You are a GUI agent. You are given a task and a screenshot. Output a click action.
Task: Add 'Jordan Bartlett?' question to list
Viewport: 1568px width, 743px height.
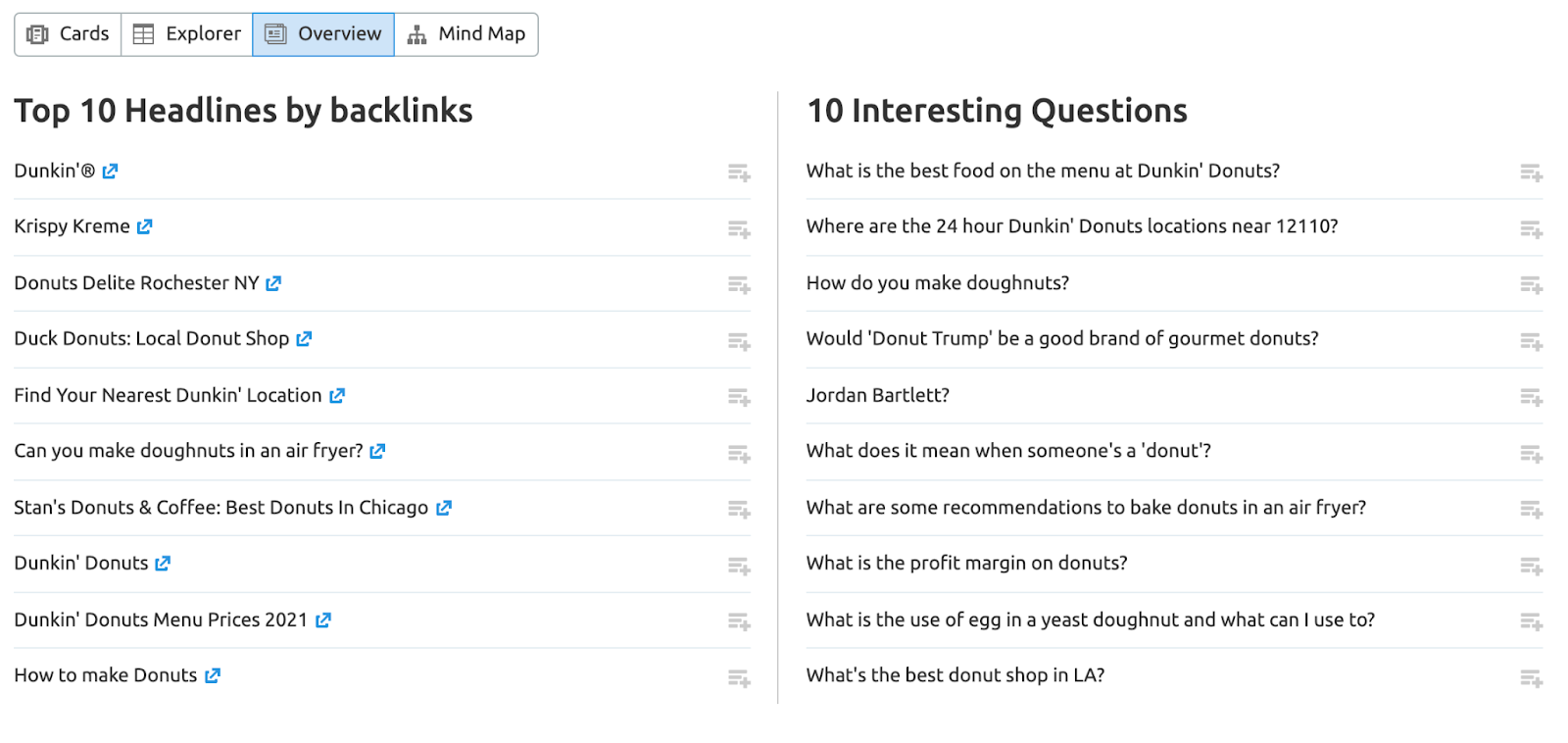(1531, 397)
